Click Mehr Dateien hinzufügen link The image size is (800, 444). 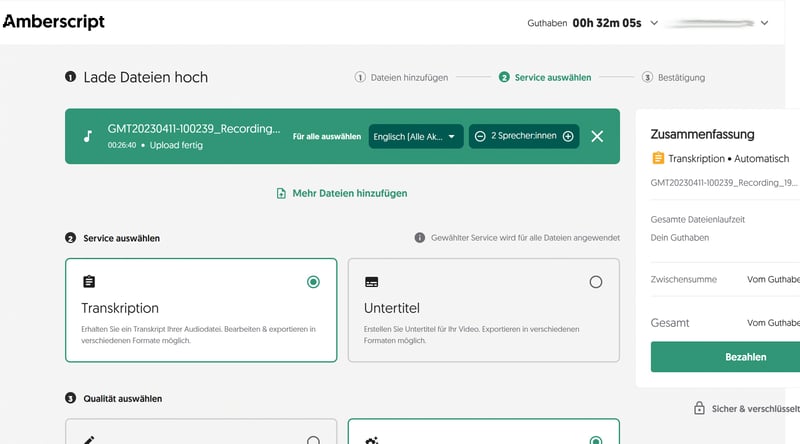pyautogui.click(x=341, y=193)
